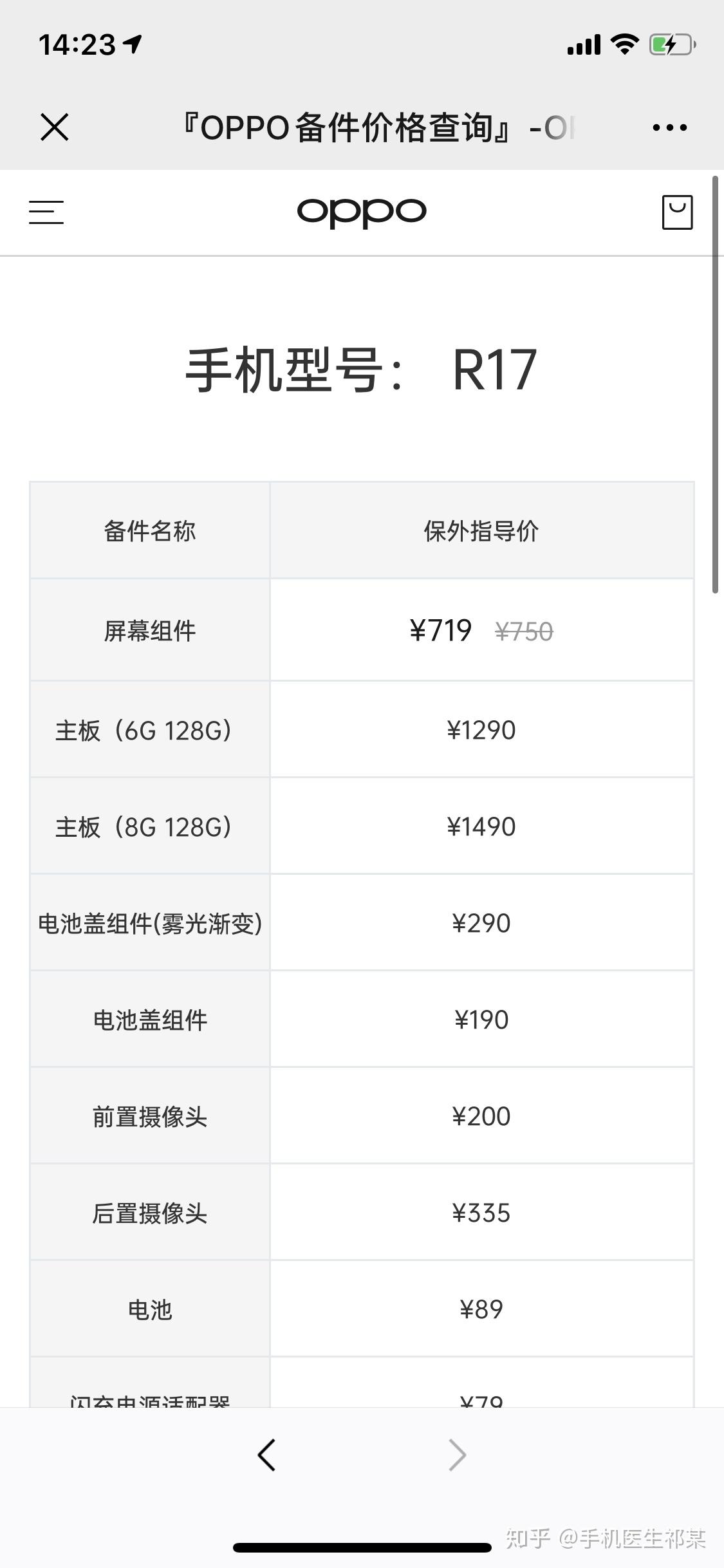Tap the 前置摄像头 row label
Image resolution: width=724 pixels, height=1568 pixels.
tap(149, 1117)
